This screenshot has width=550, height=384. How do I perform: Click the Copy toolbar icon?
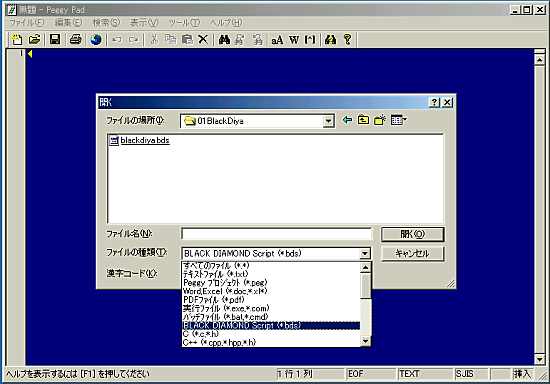pos(171,39)
